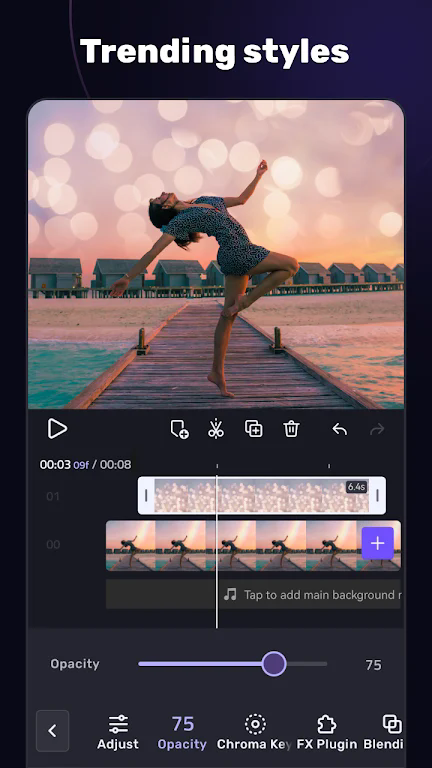Play the video preview

tap(57, 429)
